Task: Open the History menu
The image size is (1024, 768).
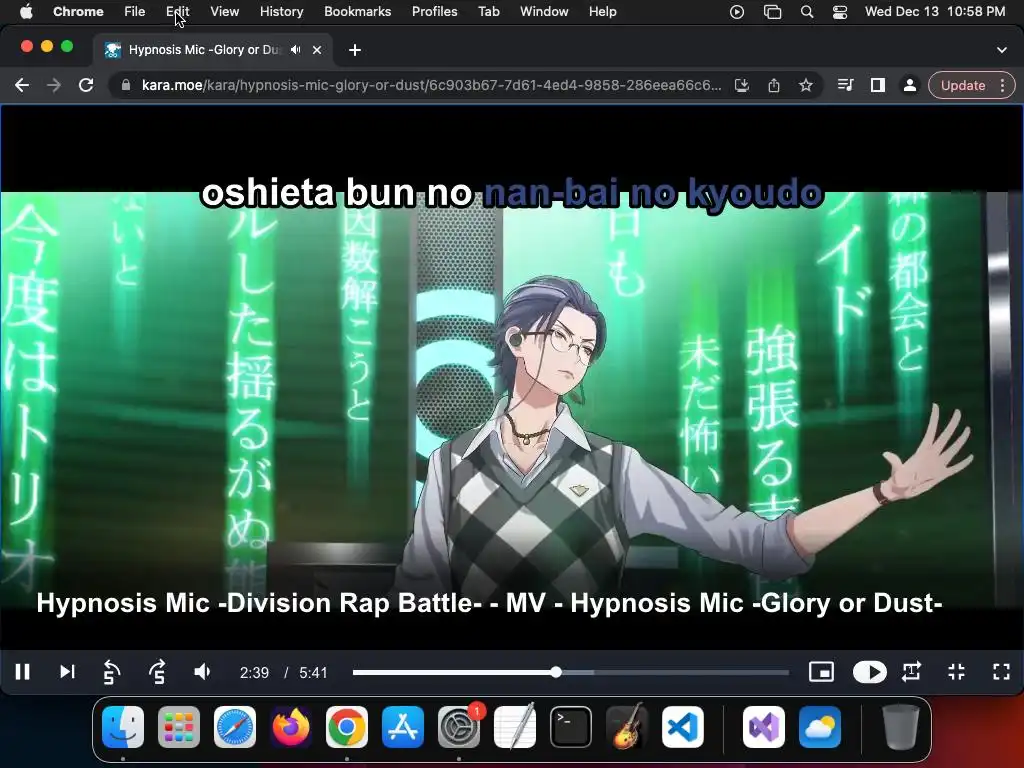Action: click(281, 12)
